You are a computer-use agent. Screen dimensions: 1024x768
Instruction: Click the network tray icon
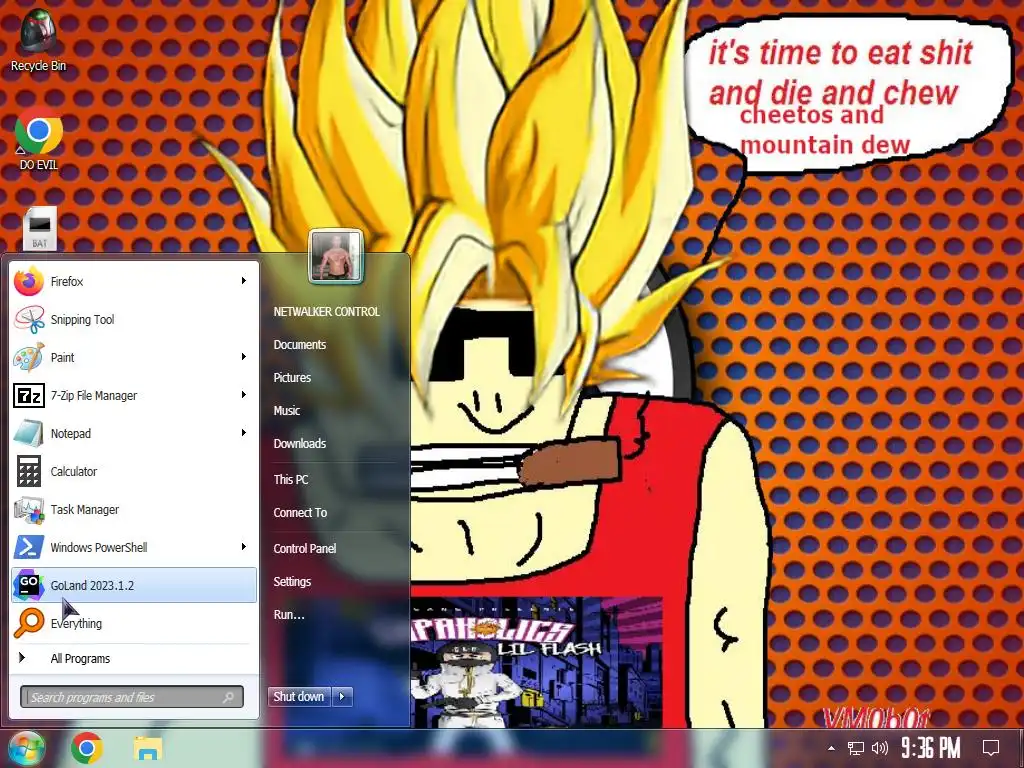tap(856, 748)
